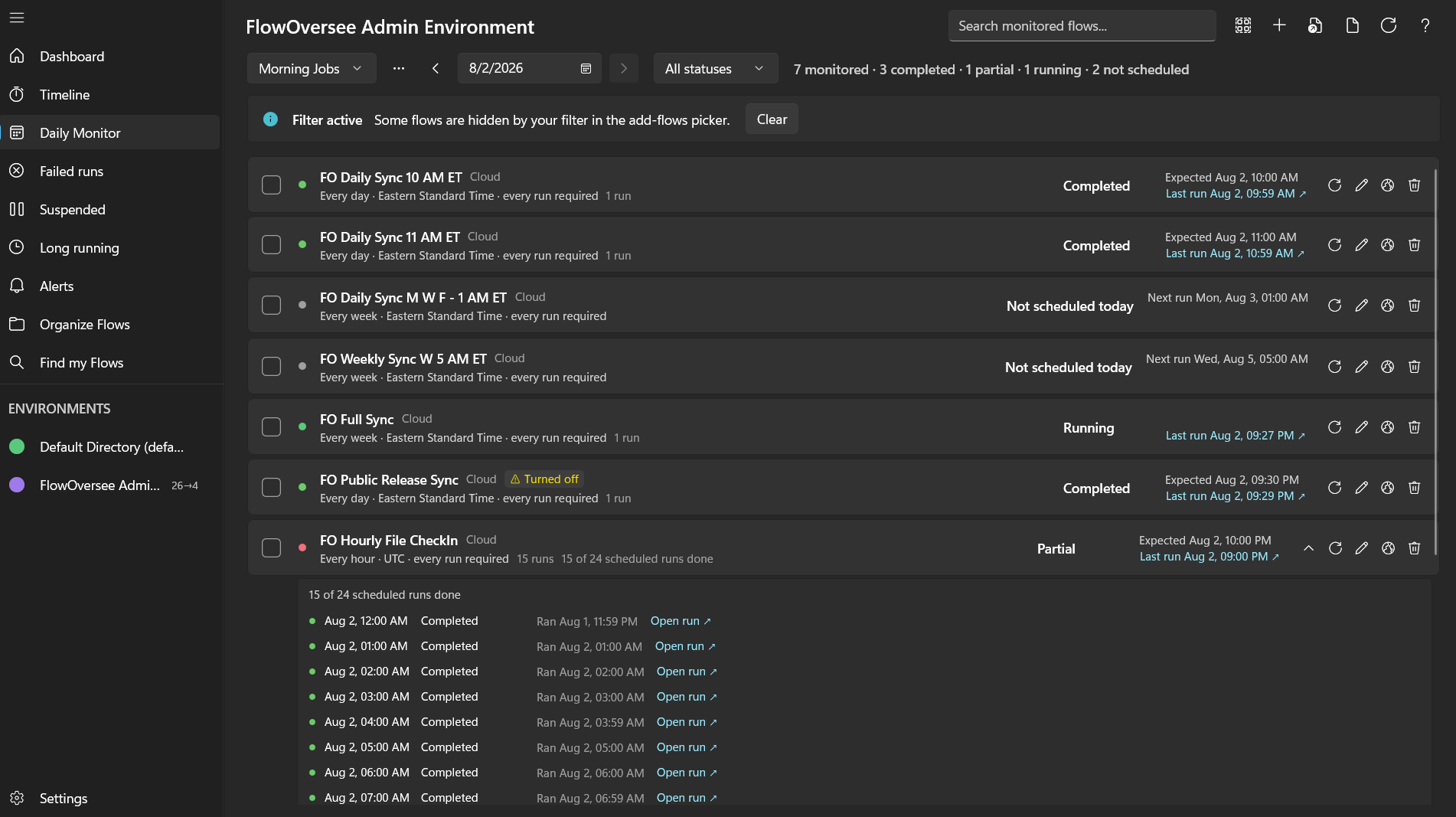1456x817 pixels.
Task: Refresh the FO Full Sync row
Action: [x=1335, y=427]
